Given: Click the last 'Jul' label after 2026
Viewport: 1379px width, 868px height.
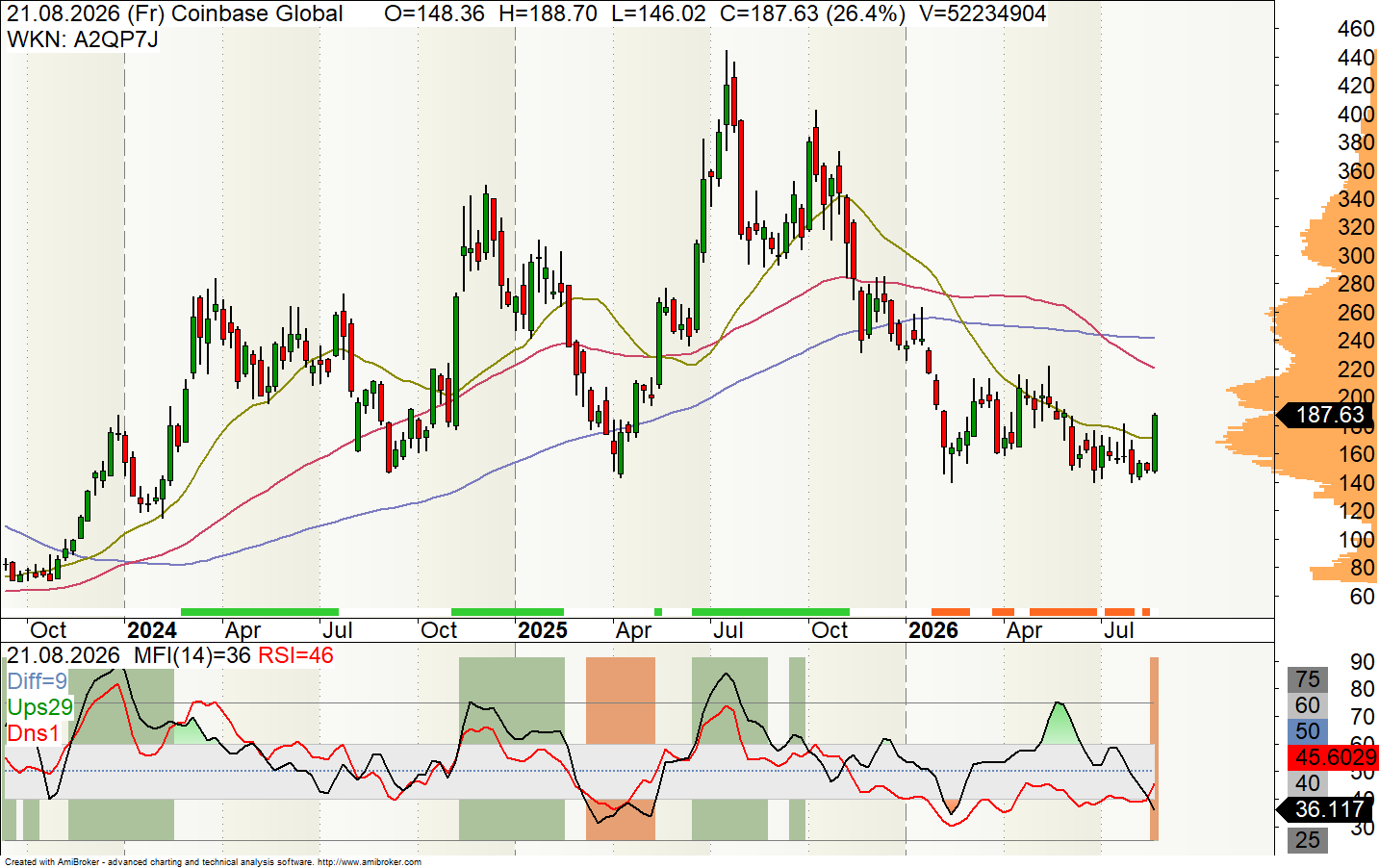Looking at the screenshot, I should pos(1118,630).
